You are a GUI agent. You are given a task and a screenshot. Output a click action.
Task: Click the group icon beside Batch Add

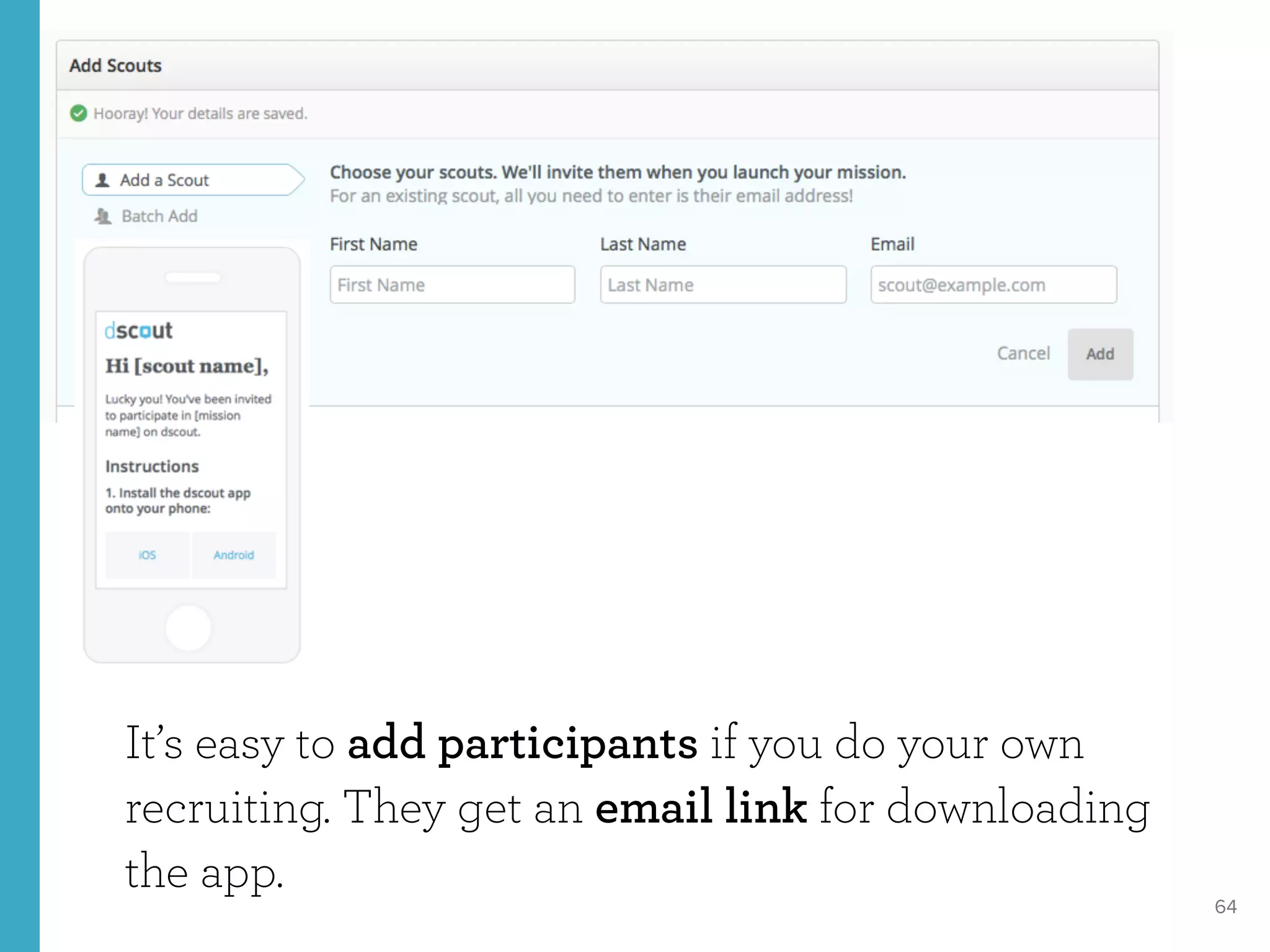[103, 216]
